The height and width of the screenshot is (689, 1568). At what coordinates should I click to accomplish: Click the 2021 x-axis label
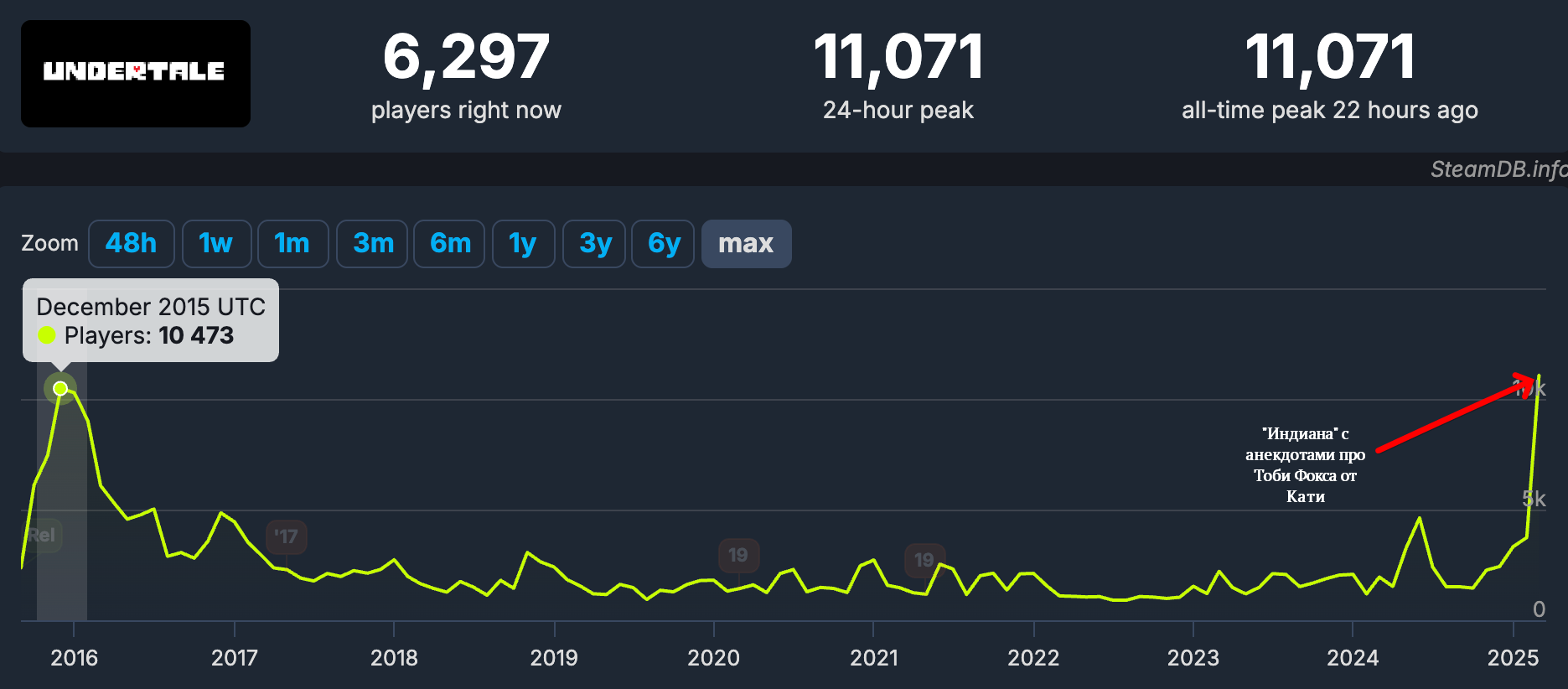click(874, 658)
